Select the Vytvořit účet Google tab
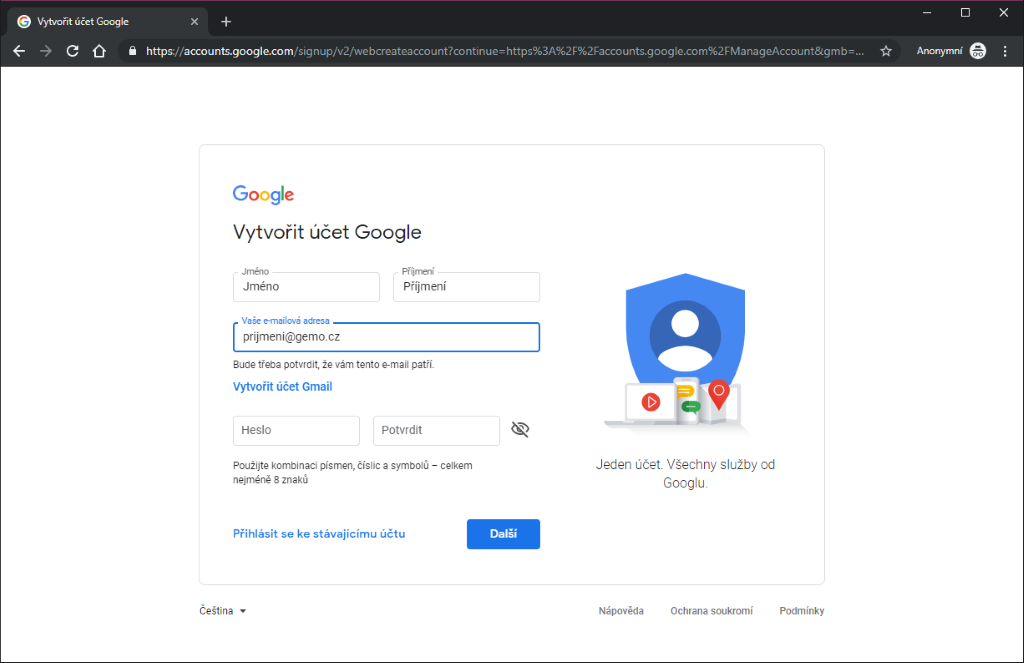 [x=108, y=22]
